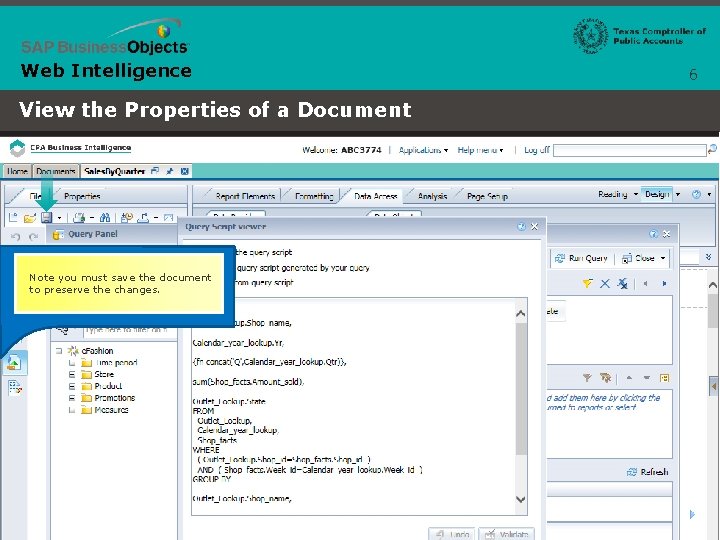Viewport: 720px width, 540px height.
Task: Click the Save document icon
Action: [x=46, y=217]
